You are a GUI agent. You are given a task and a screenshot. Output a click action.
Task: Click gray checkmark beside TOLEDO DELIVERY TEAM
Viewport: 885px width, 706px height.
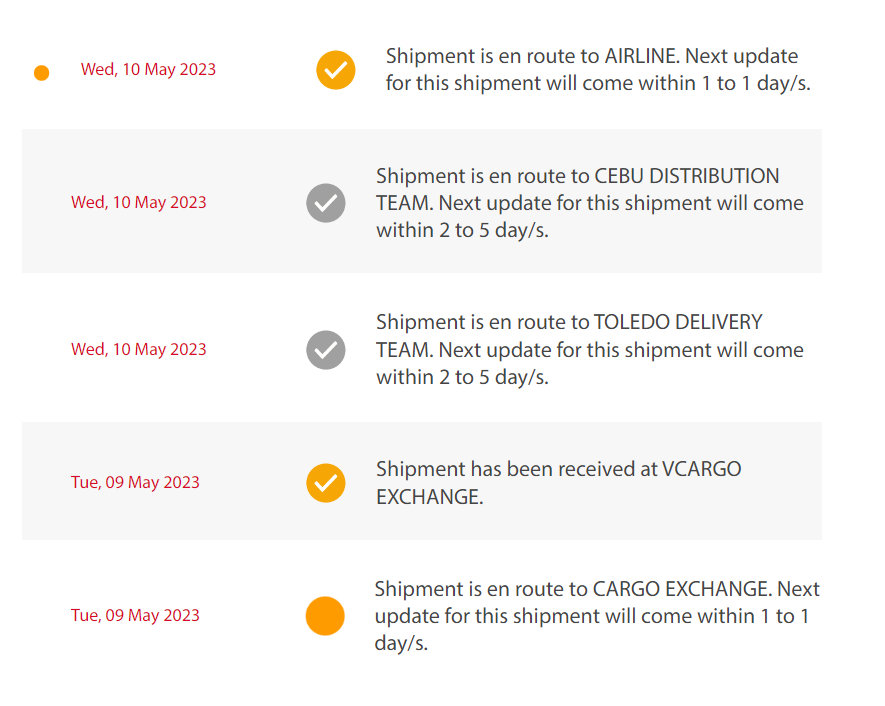point(326,350)
